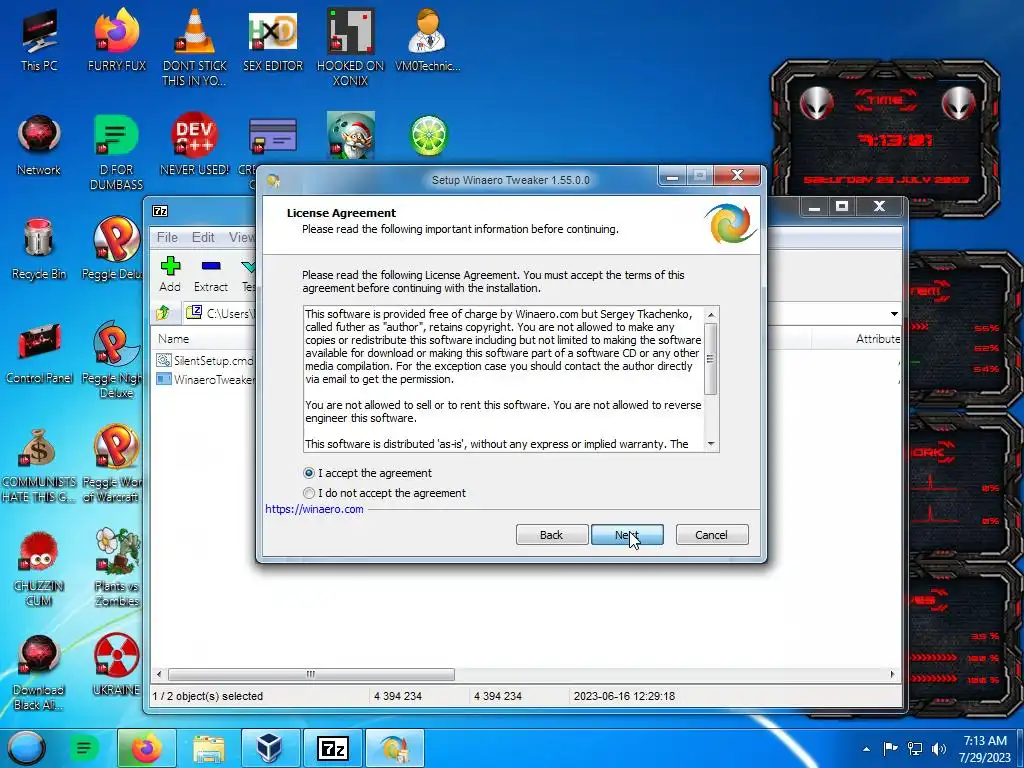1024x768 pixels.
Task: Click the 7-Zip path input field
Action: tap(541, 313)
